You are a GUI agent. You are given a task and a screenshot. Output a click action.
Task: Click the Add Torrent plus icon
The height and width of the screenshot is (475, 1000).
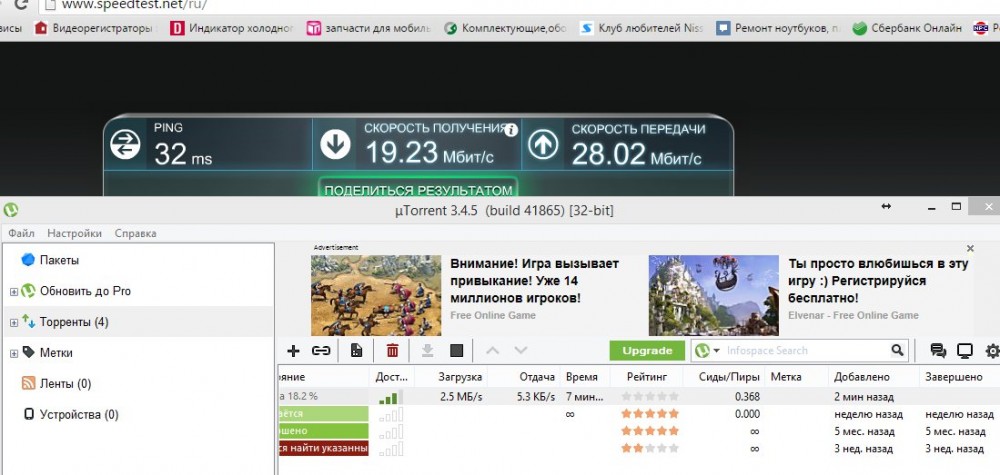pos(293,351)
